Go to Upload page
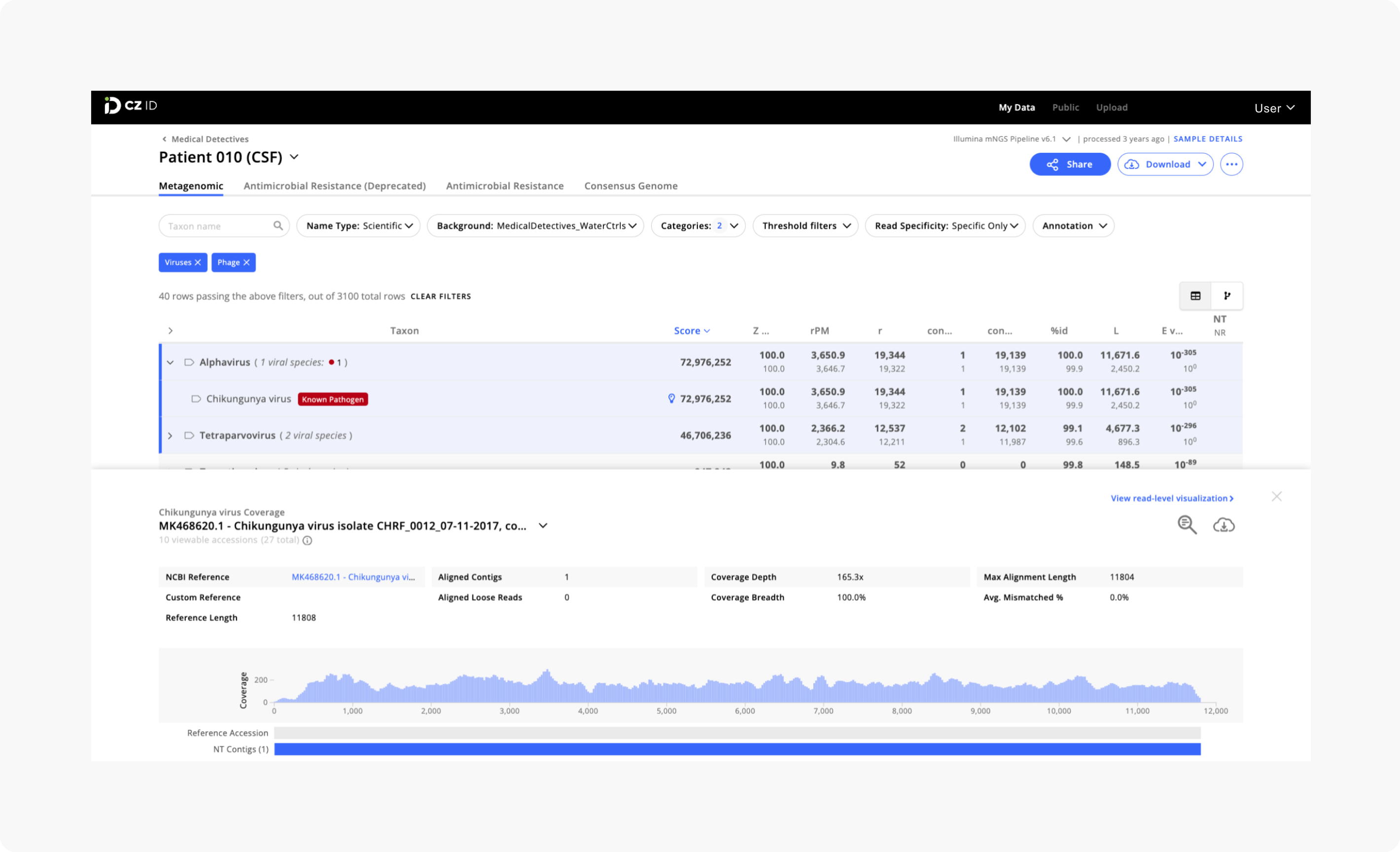 pyautogui.click(x=1111, y=107)
